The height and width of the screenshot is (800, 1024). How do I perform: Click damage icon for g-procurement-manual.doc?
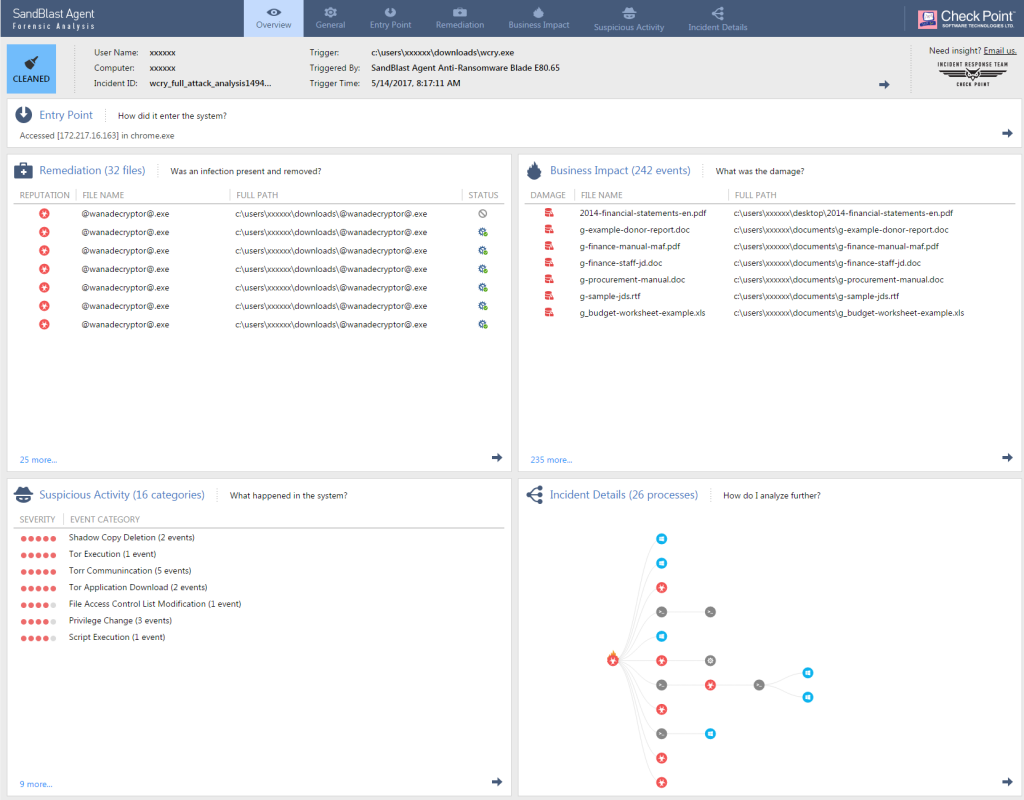click(549, 280)
